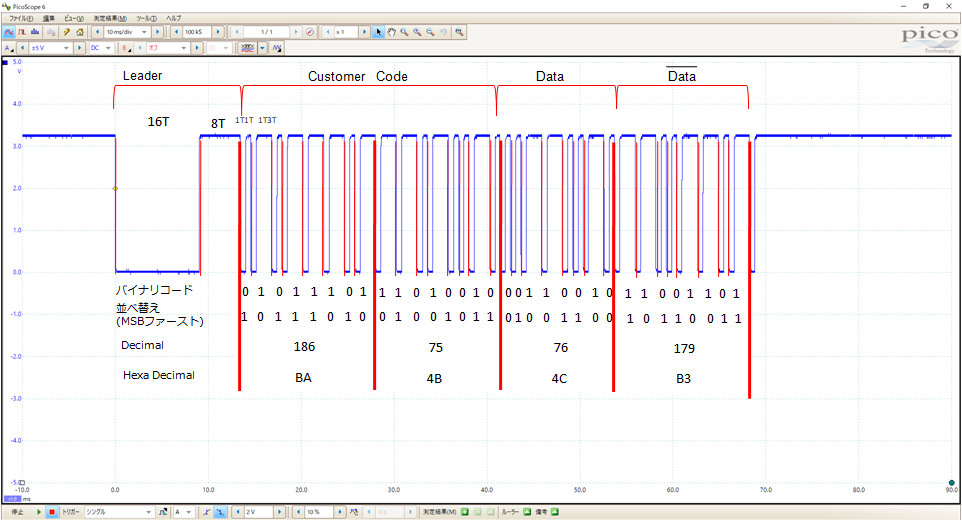Click the math channels waveform icon
962x521 pixels.
click(x=277, y=47)
